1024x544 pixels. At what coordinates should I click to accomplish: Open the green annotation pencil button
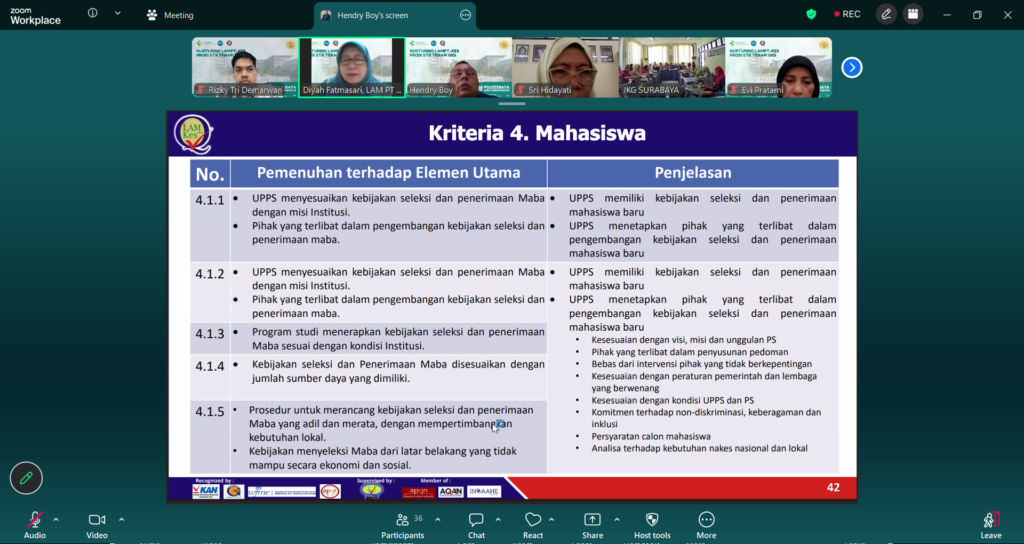click(26, 478)
